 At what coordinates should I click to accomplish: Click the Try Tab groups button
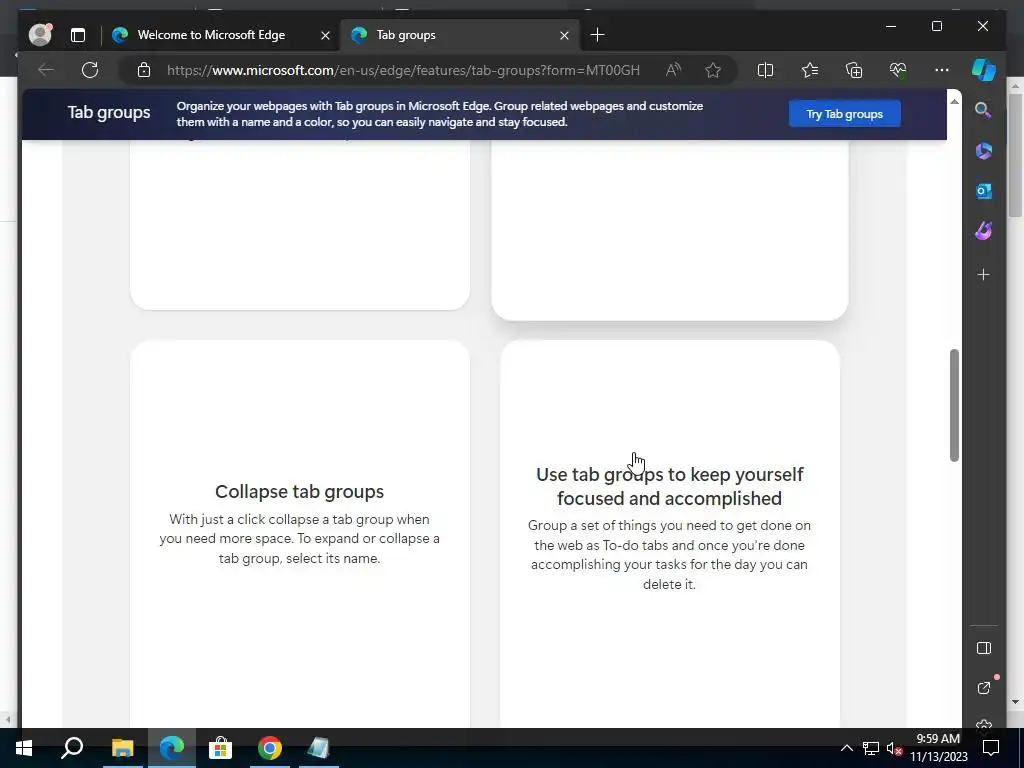[844, 114]
